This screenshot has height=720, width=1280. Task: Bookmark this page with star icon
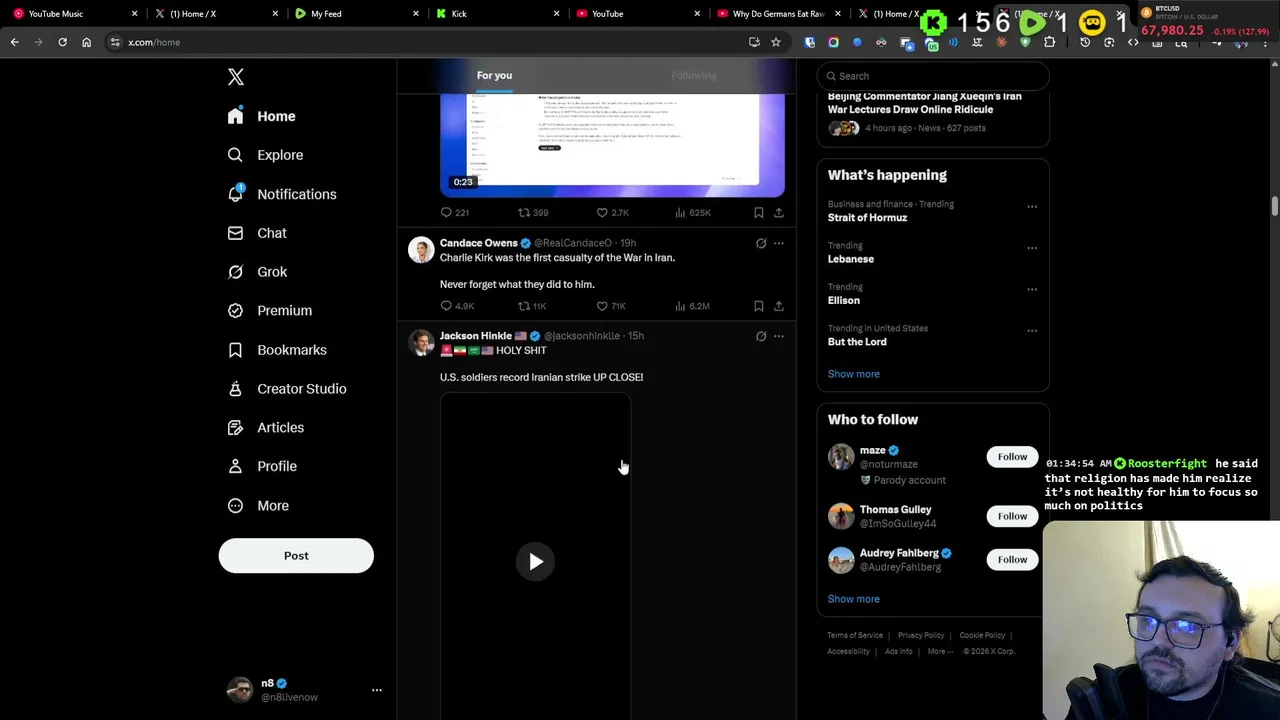pos(775,42)
